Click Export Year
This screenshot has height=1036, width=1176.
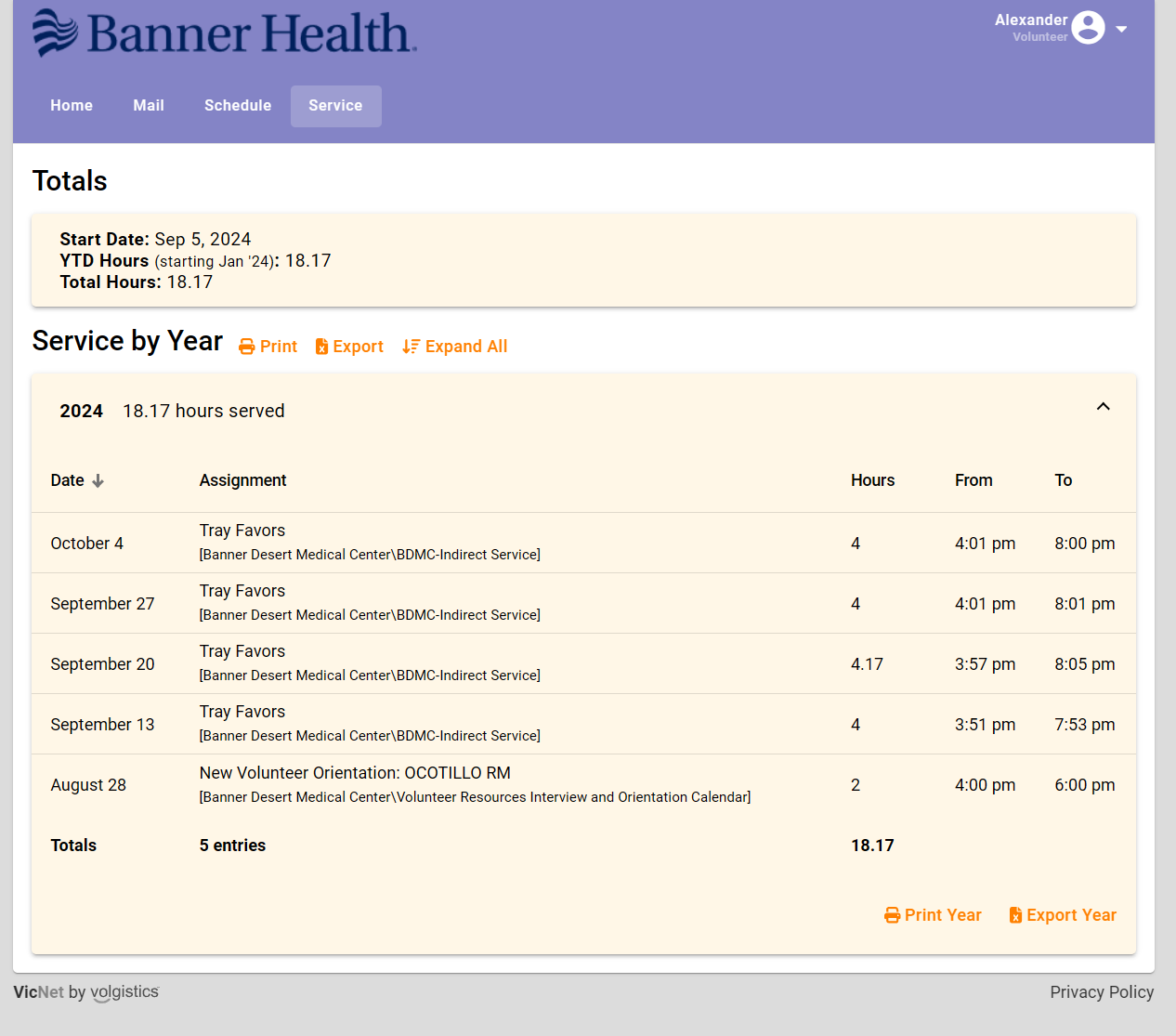click(x=1063, y=915)
